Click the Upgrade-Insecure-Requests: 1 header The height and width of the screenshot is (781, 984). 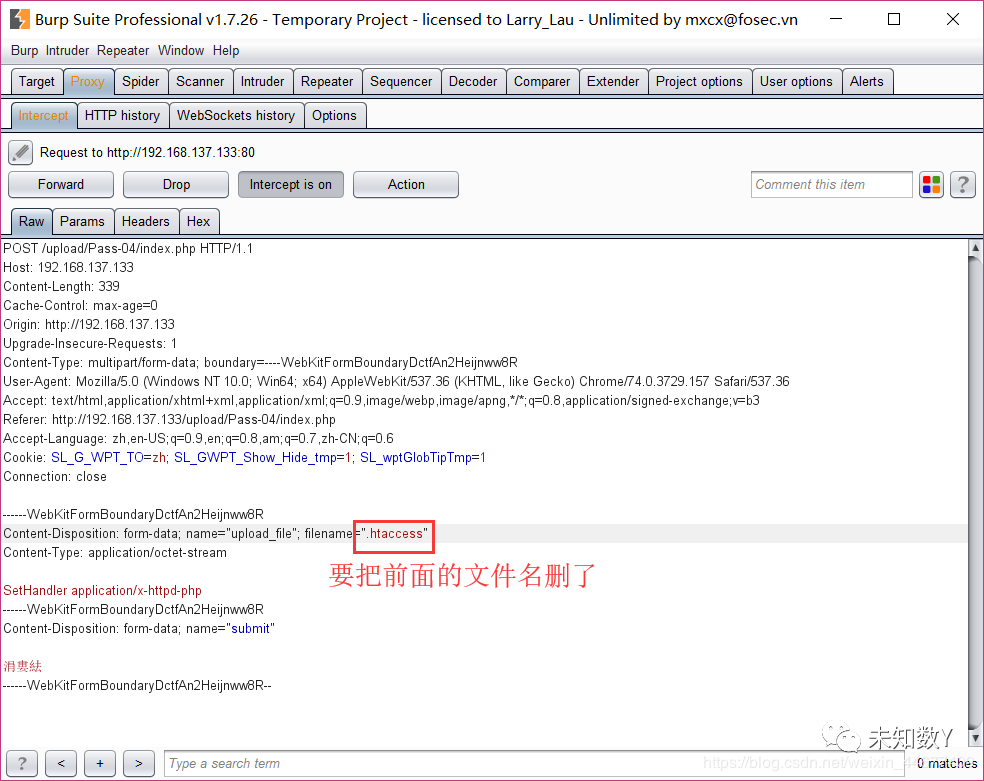(x=90, y=344)
